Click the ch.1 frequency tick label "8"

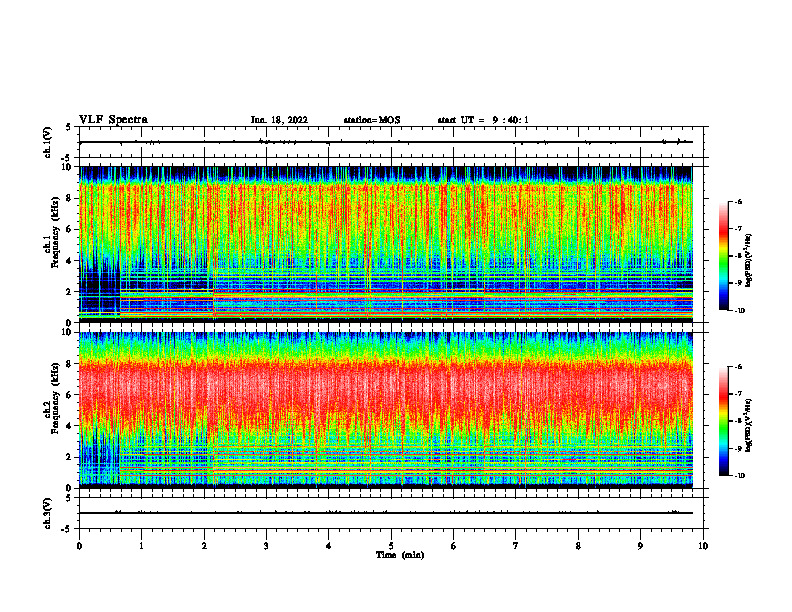(69, 198)
